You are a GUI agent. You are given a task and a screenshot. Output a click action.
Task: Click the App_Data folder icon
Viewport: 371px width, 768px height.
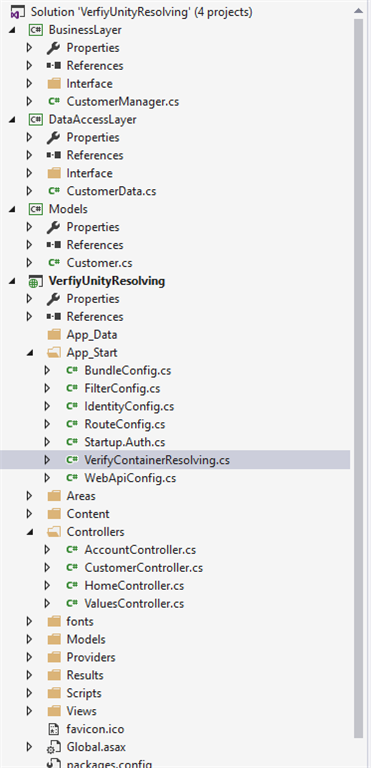(54, 335)
